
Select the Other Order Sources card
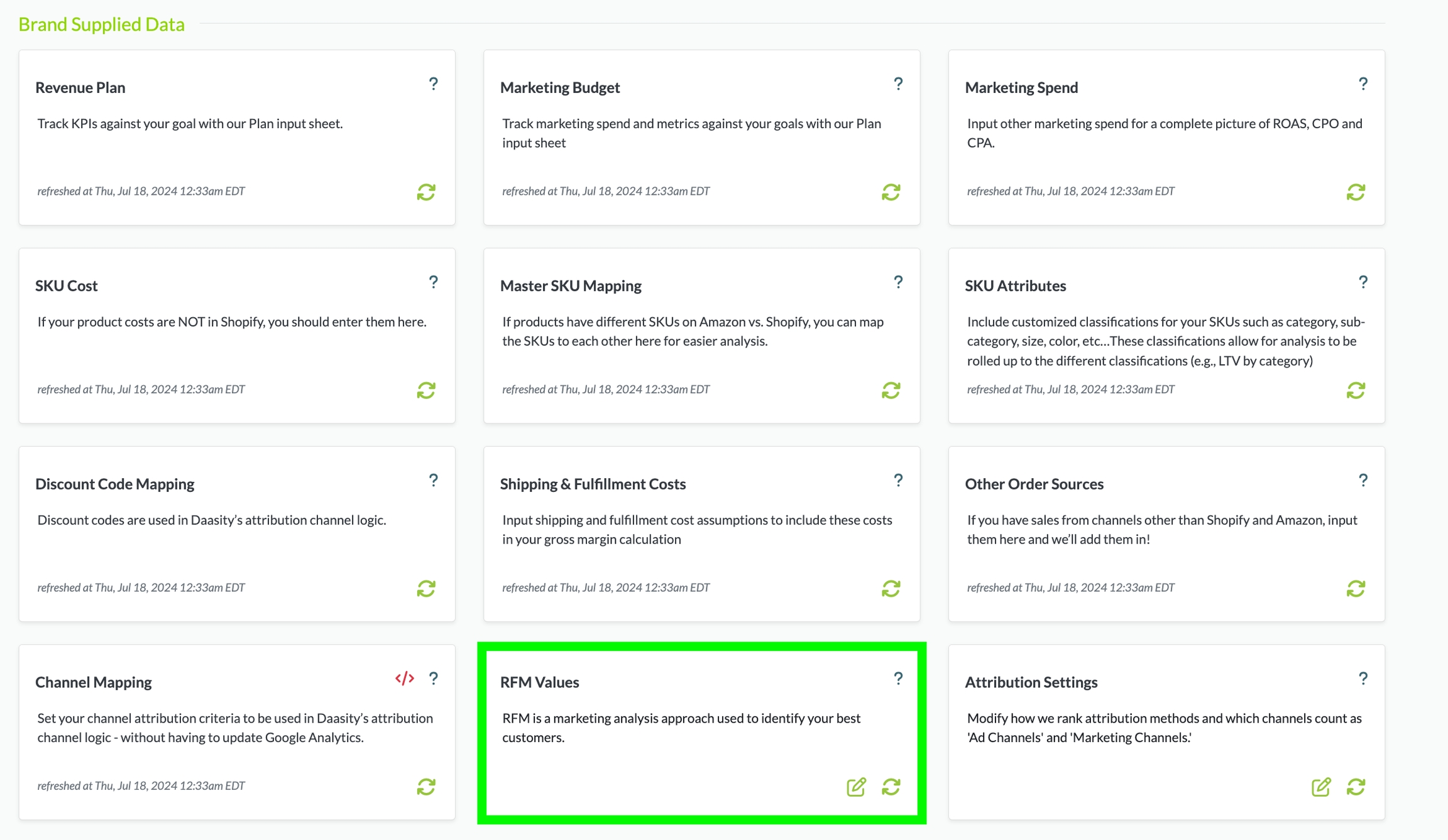[1034, 484]
